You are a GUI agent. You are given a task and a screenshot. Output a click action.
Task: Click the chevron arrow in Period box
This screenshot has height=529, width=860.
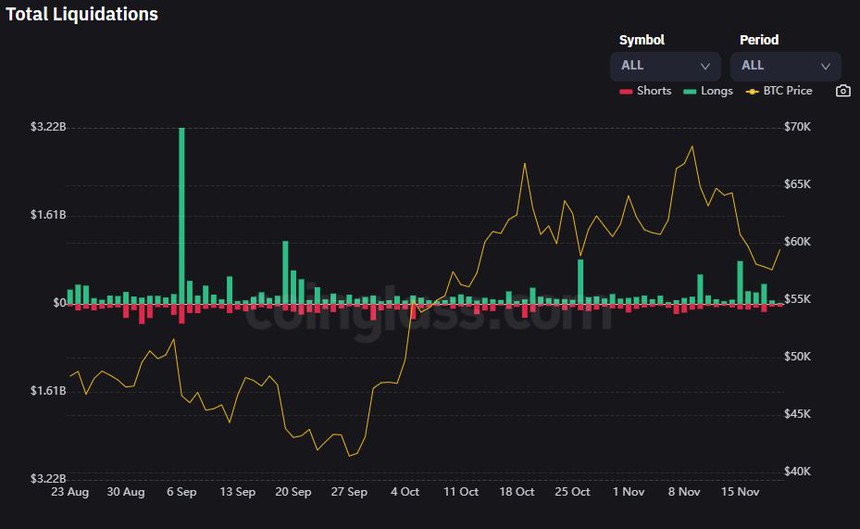coord(825,66)
